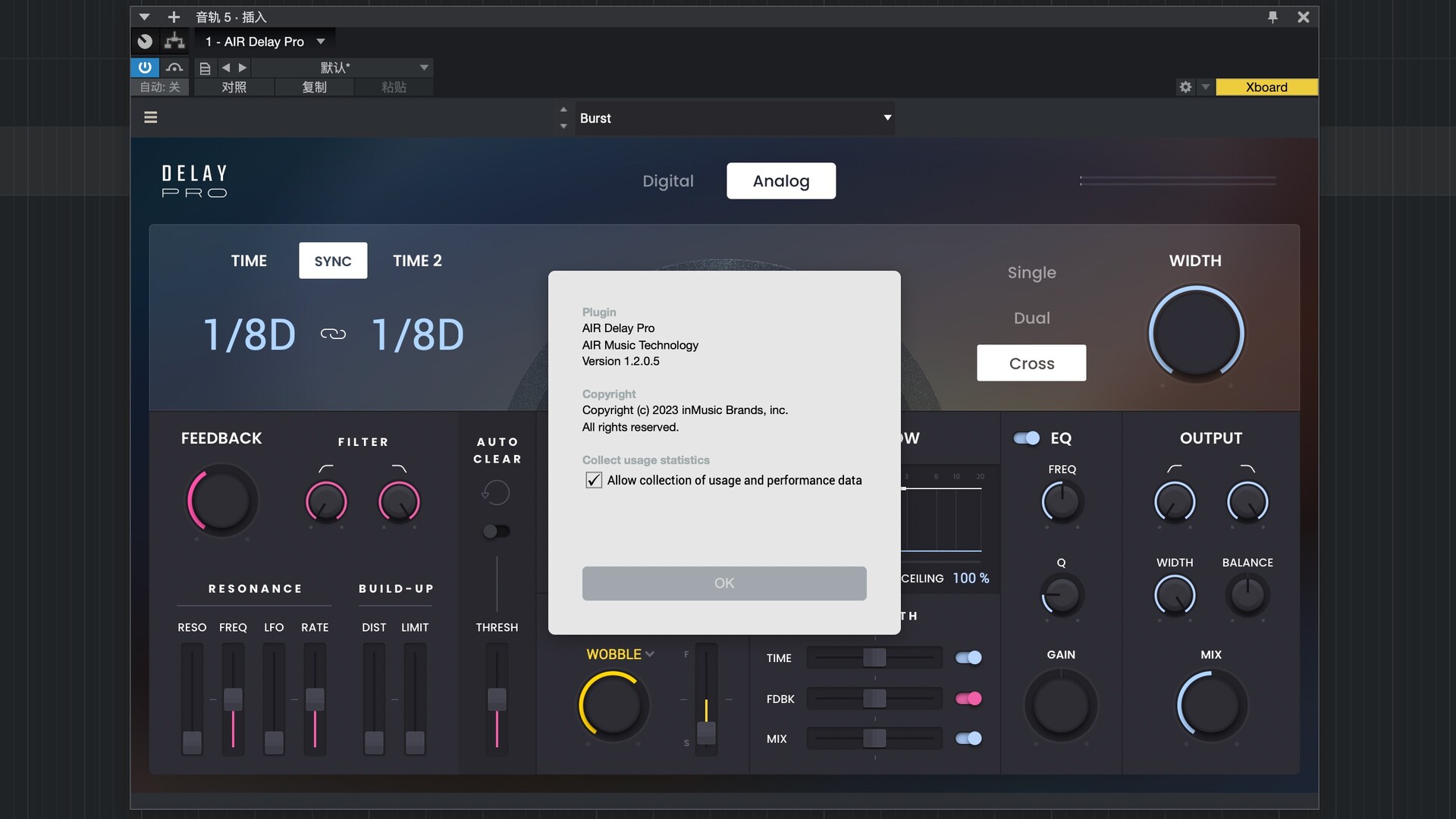This screenshot has width=1456, height=819.
Task: Click the plugin power bypass icon
Action: [x=144, y=67]
